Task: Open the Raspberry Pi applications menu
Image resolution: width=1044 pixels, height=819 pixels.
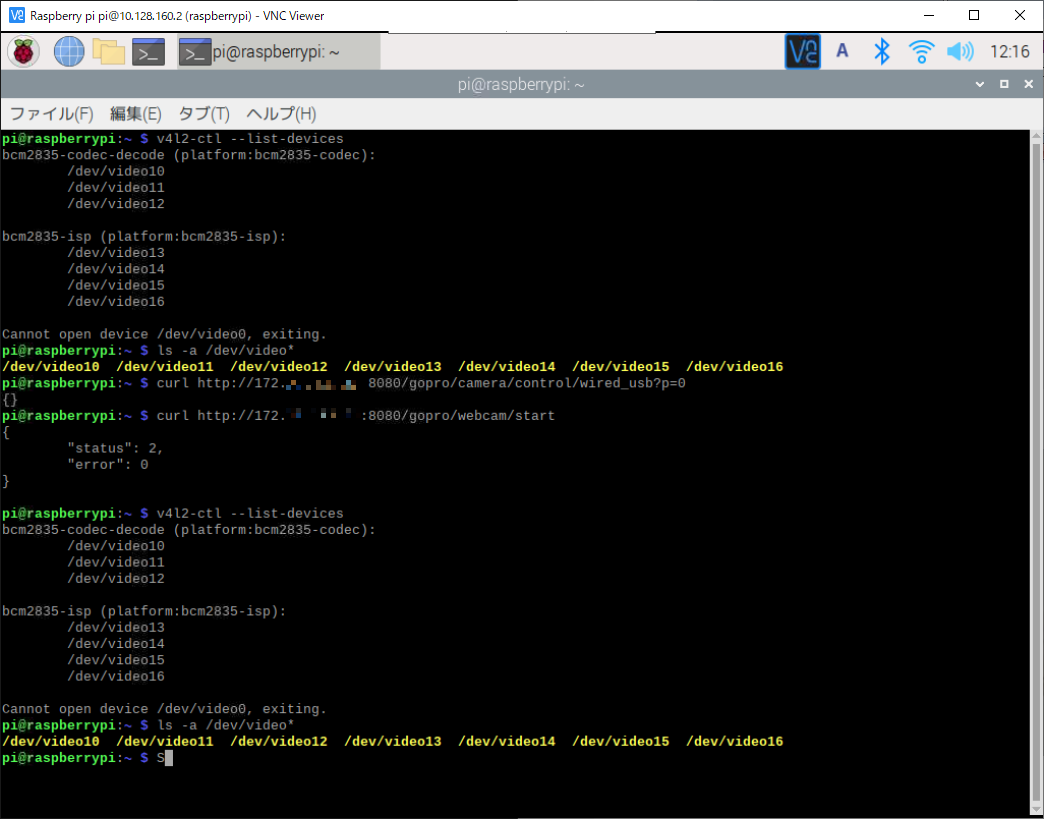Action: pos(22,51)
